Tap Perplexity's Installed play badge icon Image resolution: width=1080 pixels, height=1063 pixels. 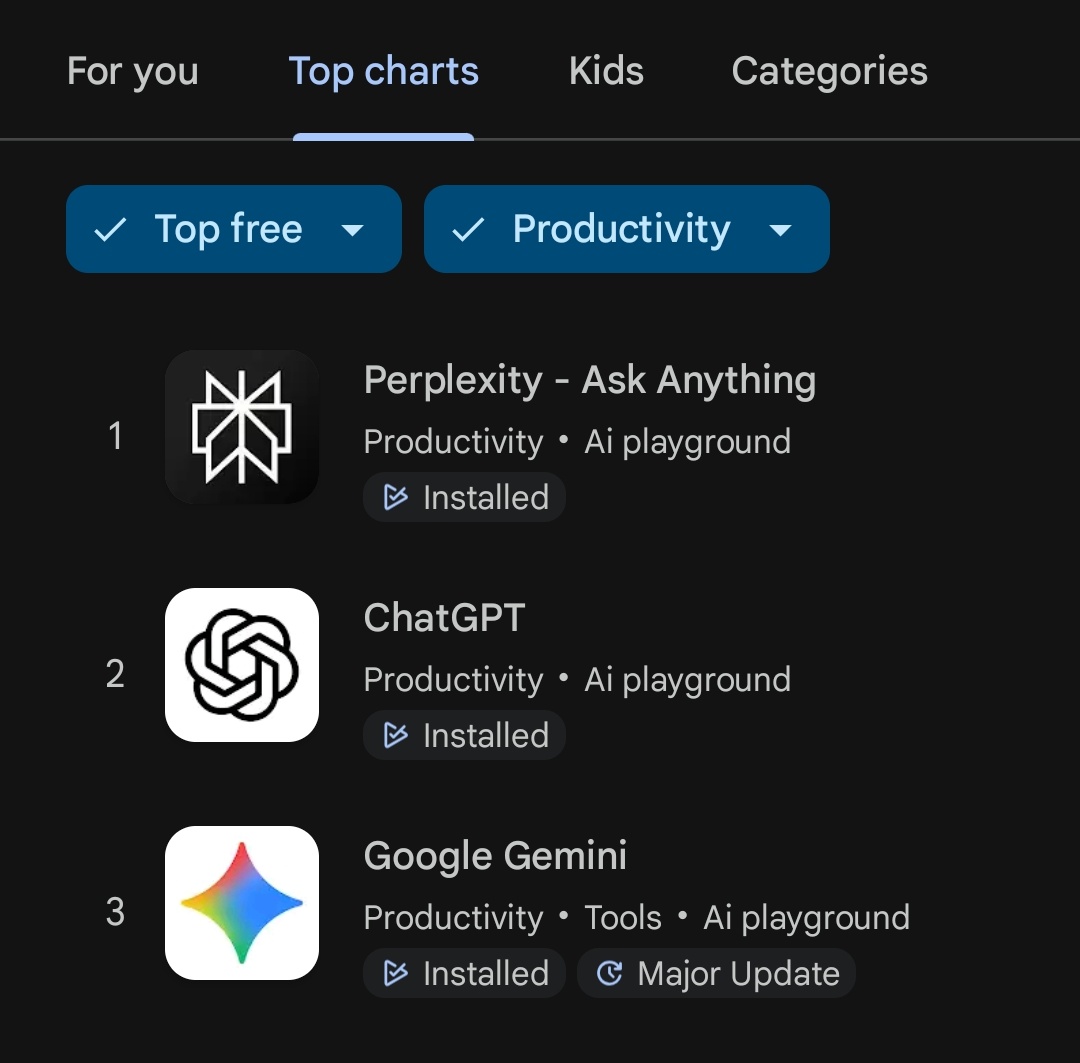[396, 498]
